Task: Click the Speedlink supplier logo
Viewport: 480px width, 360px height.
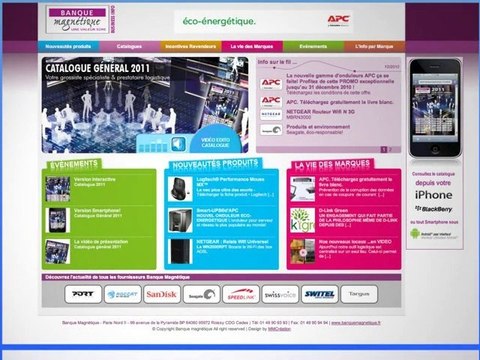Action: [241, 294]
